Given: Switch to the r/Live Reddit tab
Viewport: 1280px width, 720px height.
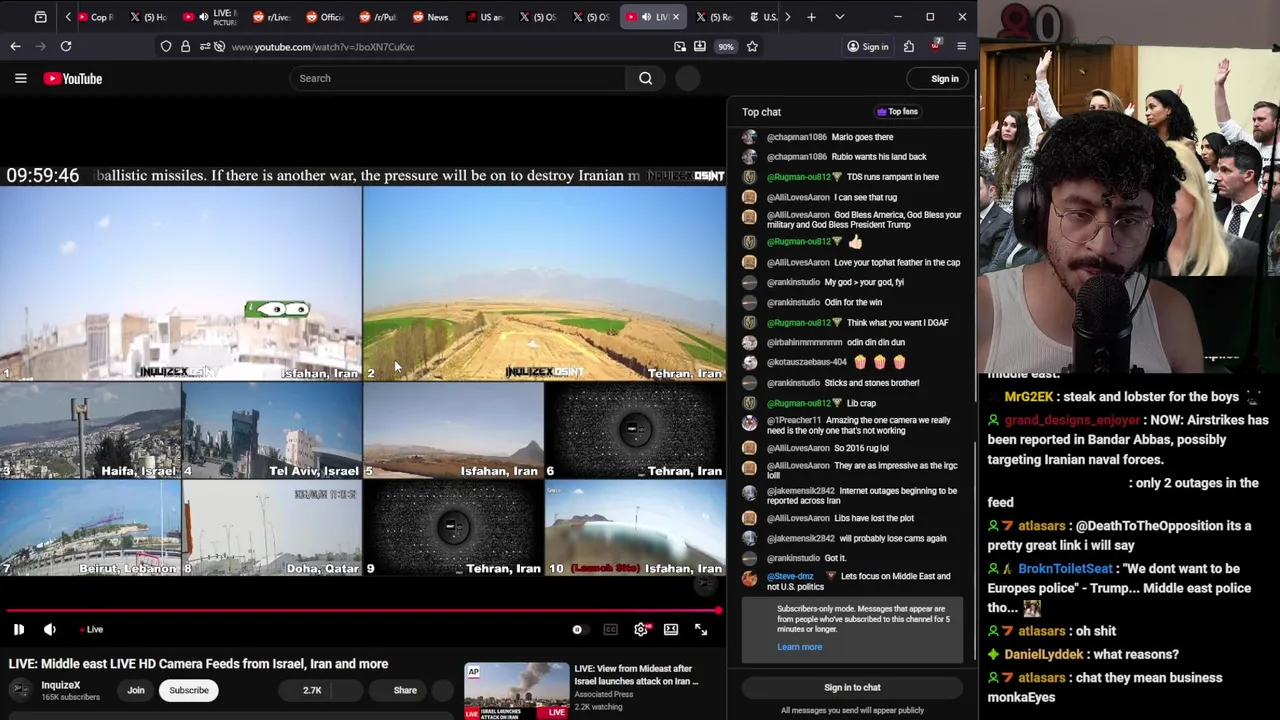Looking at the screenshot, I should pos(270,17).
